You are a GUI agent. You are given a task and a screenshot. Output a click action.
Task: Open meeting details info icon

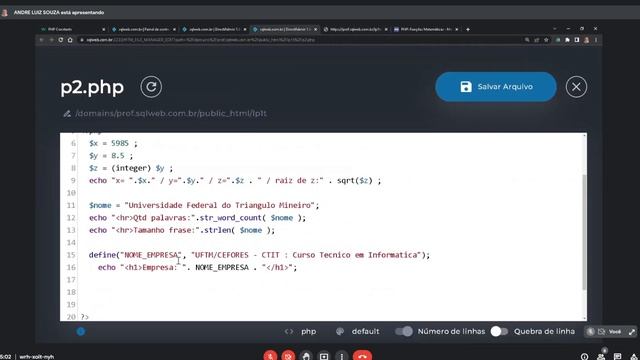click(x=584, y=357)
